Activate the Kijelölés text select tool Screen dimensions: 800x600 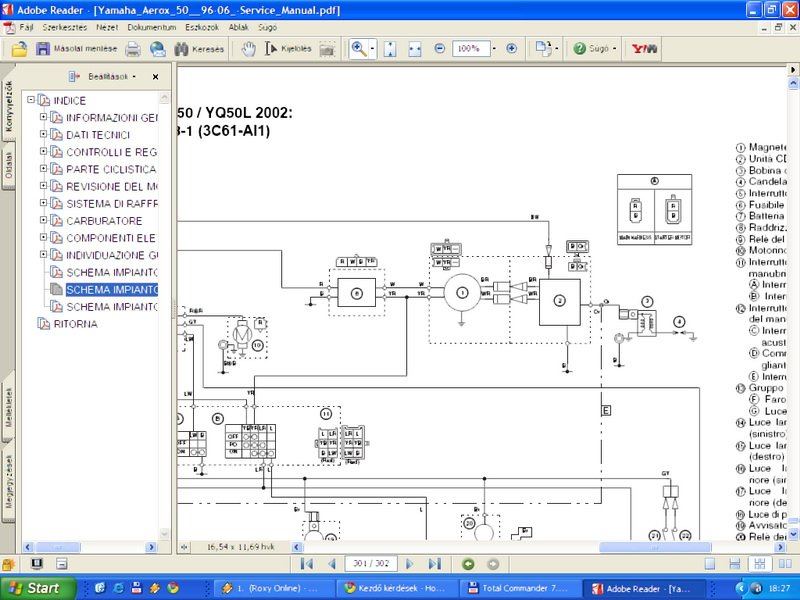coord(288,49)
